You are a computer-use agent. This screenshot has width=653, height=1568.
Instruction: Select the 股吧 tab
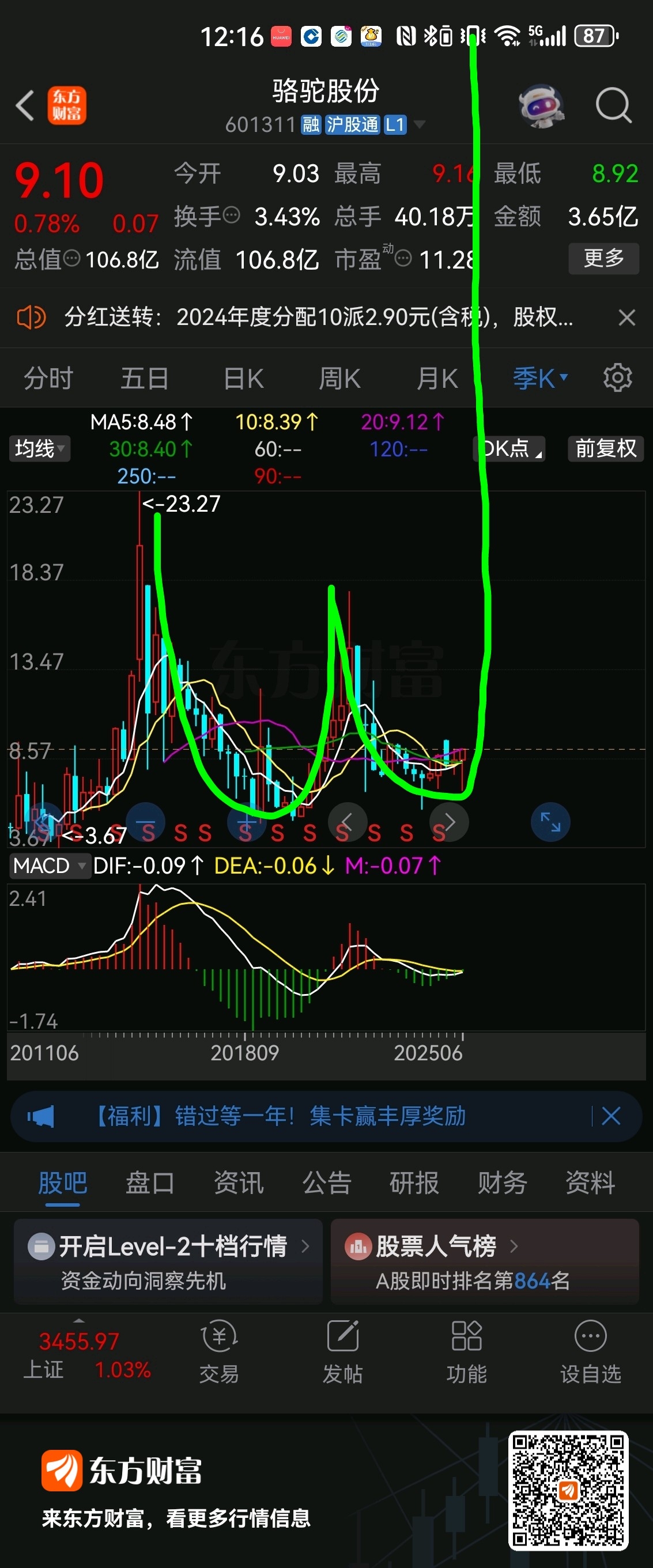click(62, 1183)
